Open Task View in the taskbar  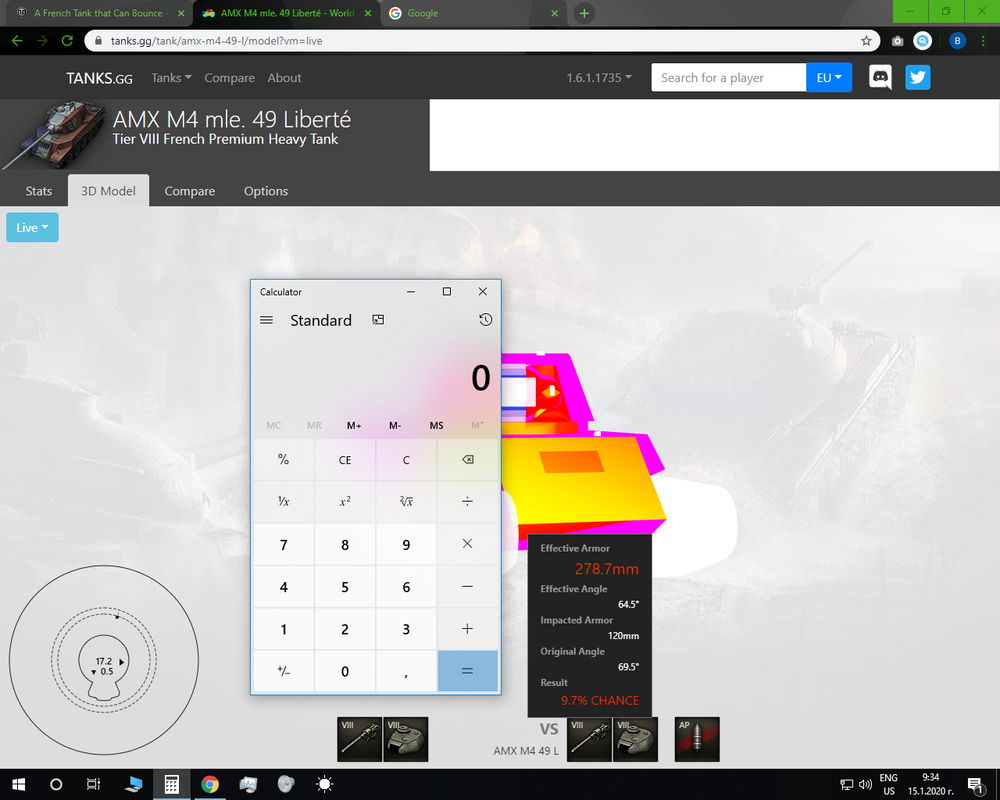[93, 784]
